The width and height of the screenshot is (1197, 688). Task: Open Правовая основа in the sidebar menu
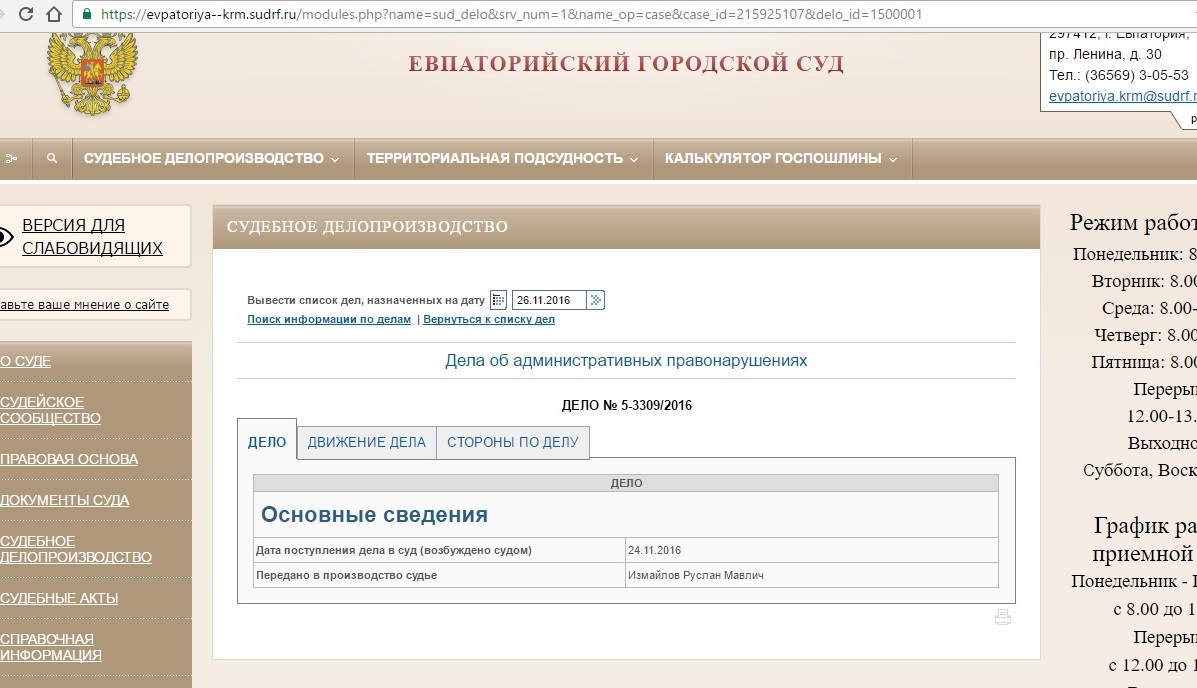click(69, 459)
